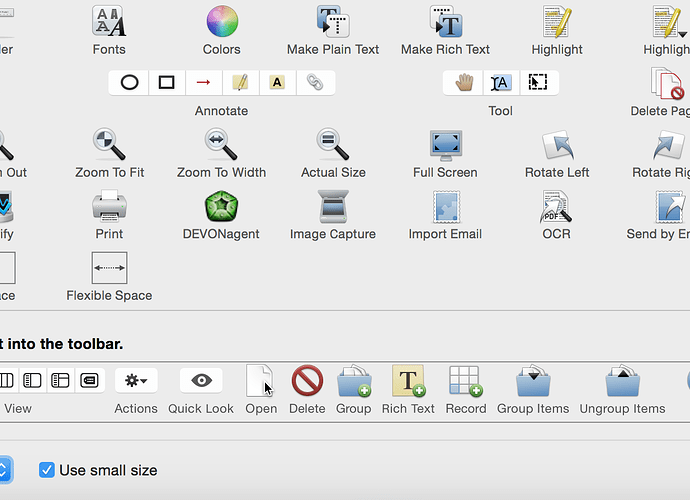This screenshot has height=500, width=690.
Task: Click the Make Rich Text icon
Action: pos(445,22)
